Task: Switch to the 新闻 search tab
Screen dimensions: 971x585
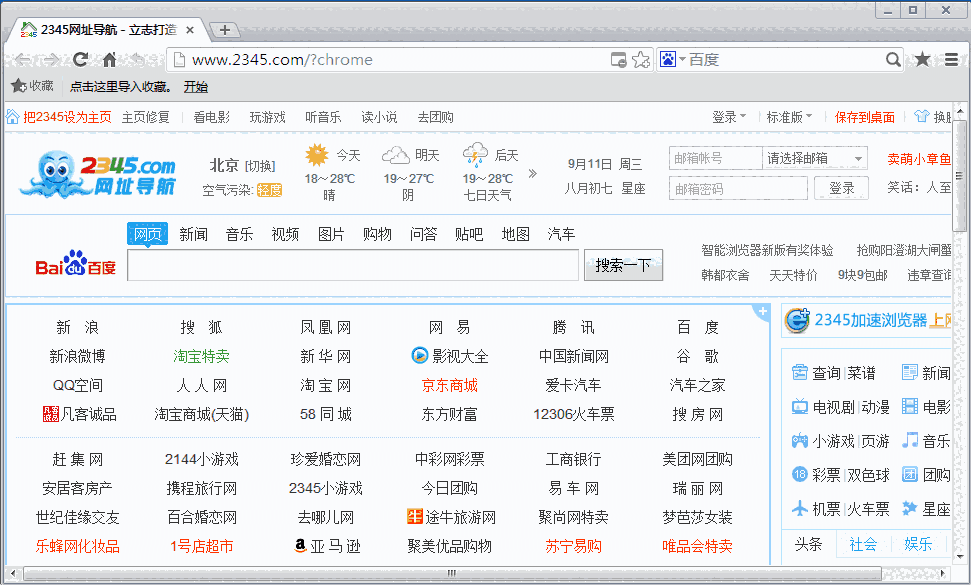Action: (x=193, y=234)
